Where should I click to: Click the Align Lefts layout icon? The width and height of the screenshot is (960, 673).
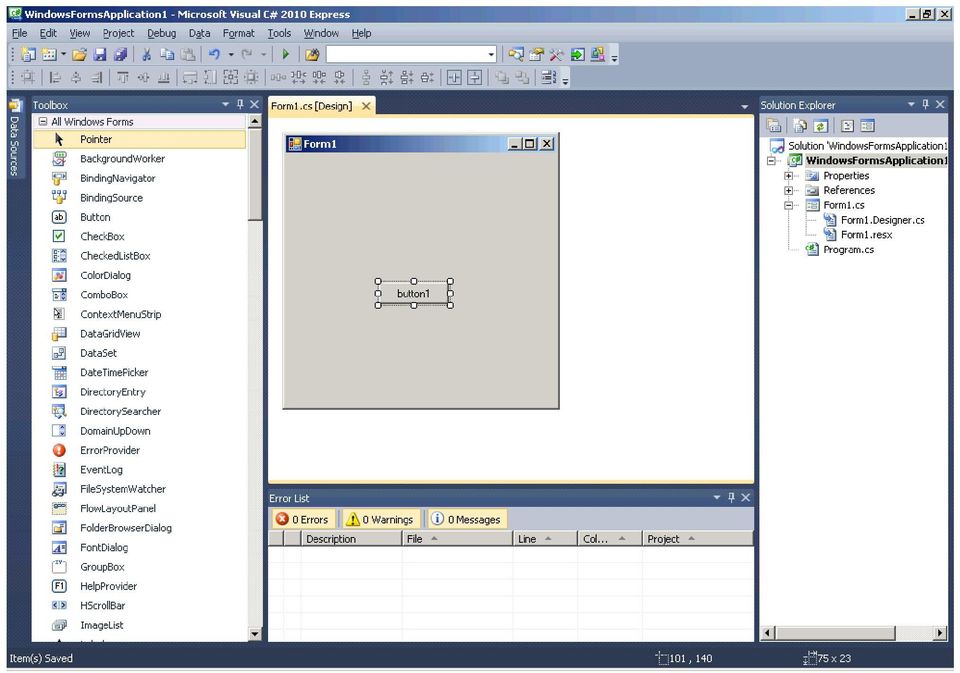[55, 77]
